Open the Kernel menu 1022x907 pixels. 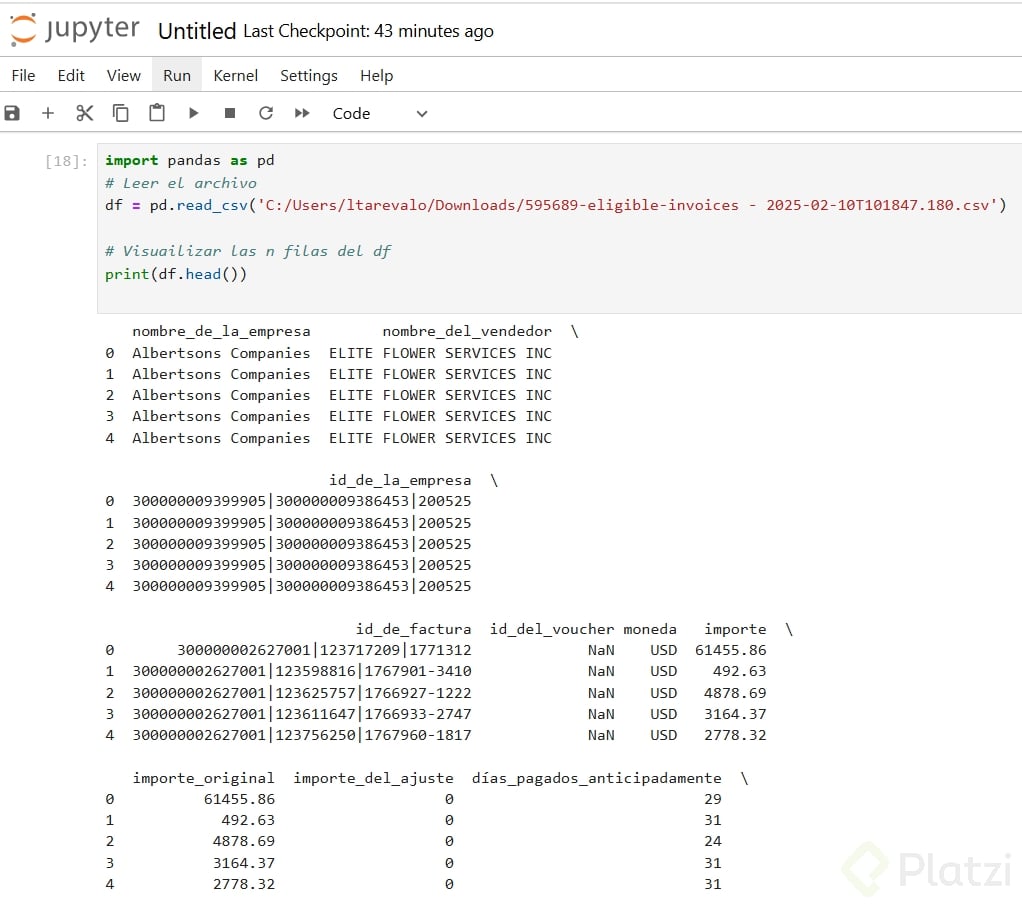(236, 76)
